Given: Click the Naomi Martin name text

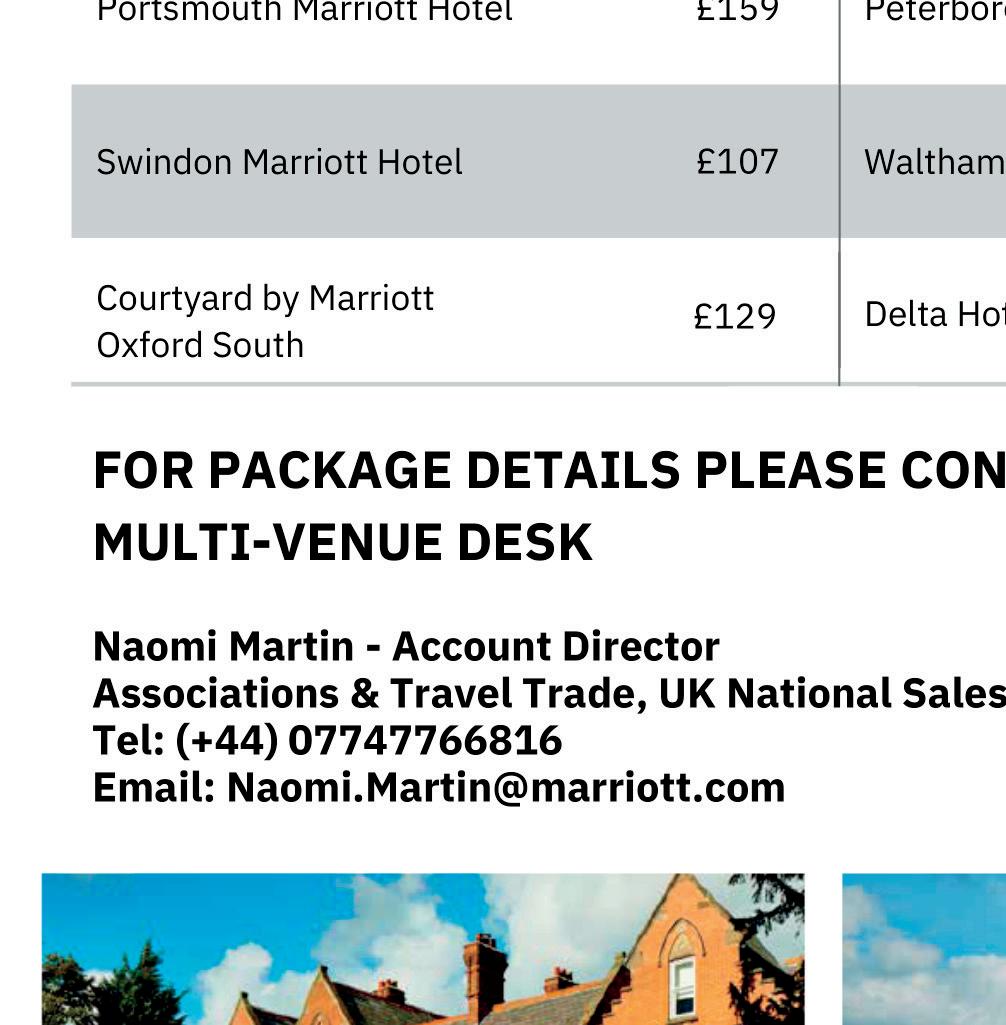Looking at the screenshot, I should [x=222, y=647].
